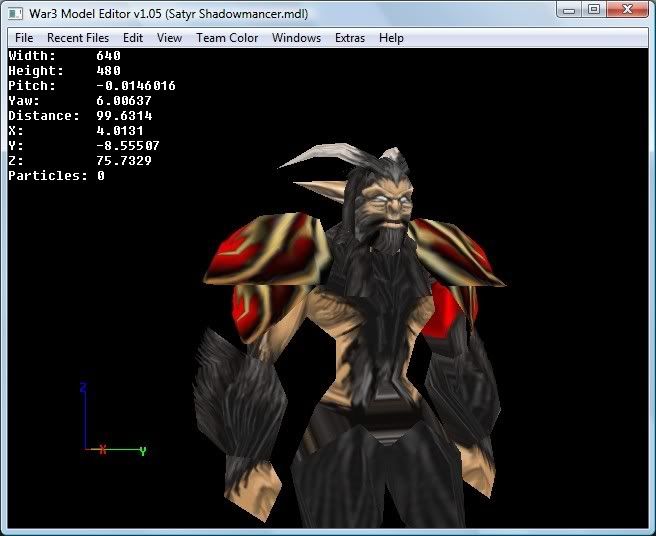Screen dimensions: 656x536
Task: Maximize the War3 Model Editor window
Action: coord(594,9)
